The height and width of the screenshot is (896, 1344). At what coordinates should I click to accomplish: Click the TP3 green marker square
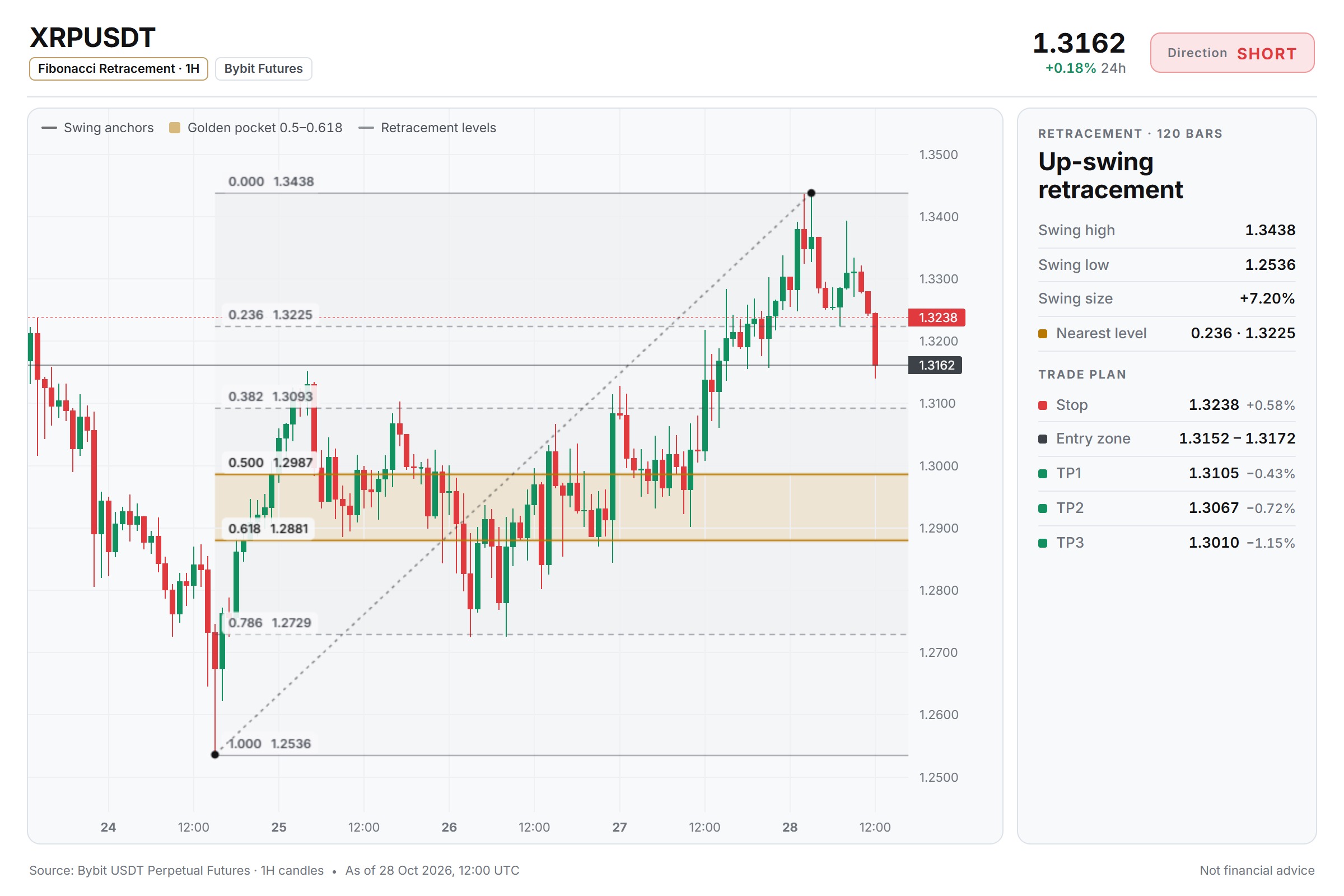tap(1043, 543)
